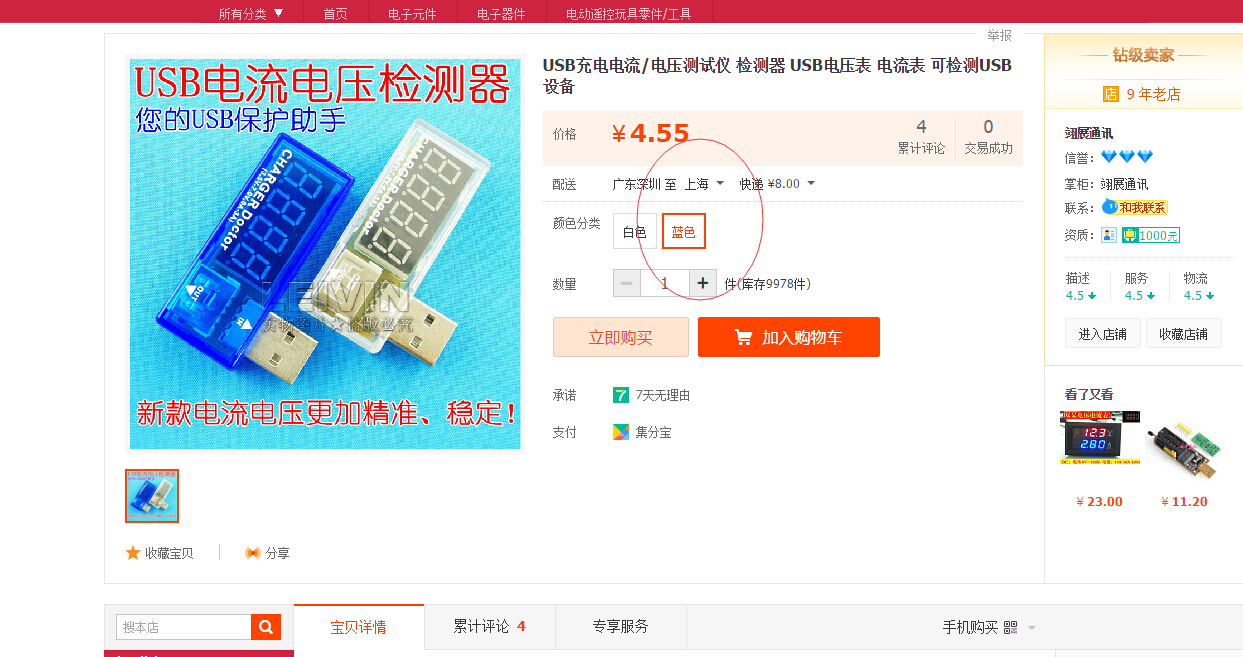Click the 集分宝 payment icon
The image size is (1243, 657).
pyautogui.click(x=621, y=432)
